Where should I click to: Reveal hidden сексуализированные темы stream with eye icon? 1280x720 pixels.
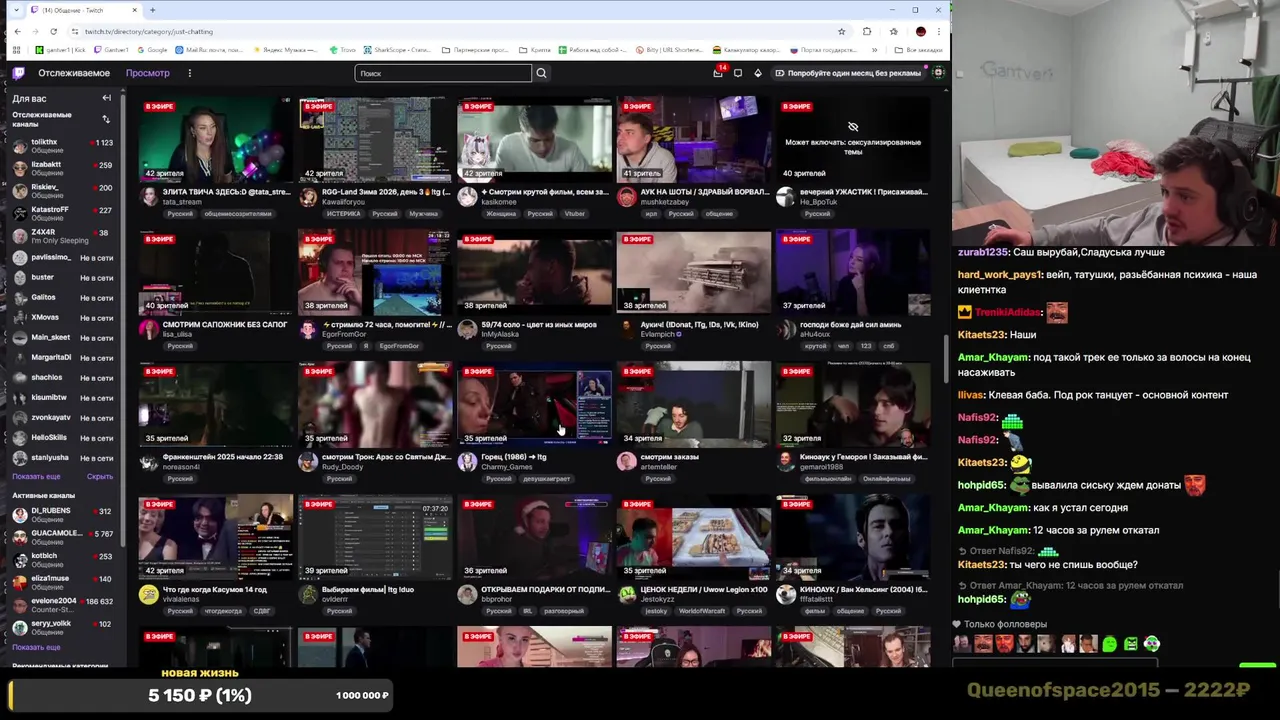[853, 127]
